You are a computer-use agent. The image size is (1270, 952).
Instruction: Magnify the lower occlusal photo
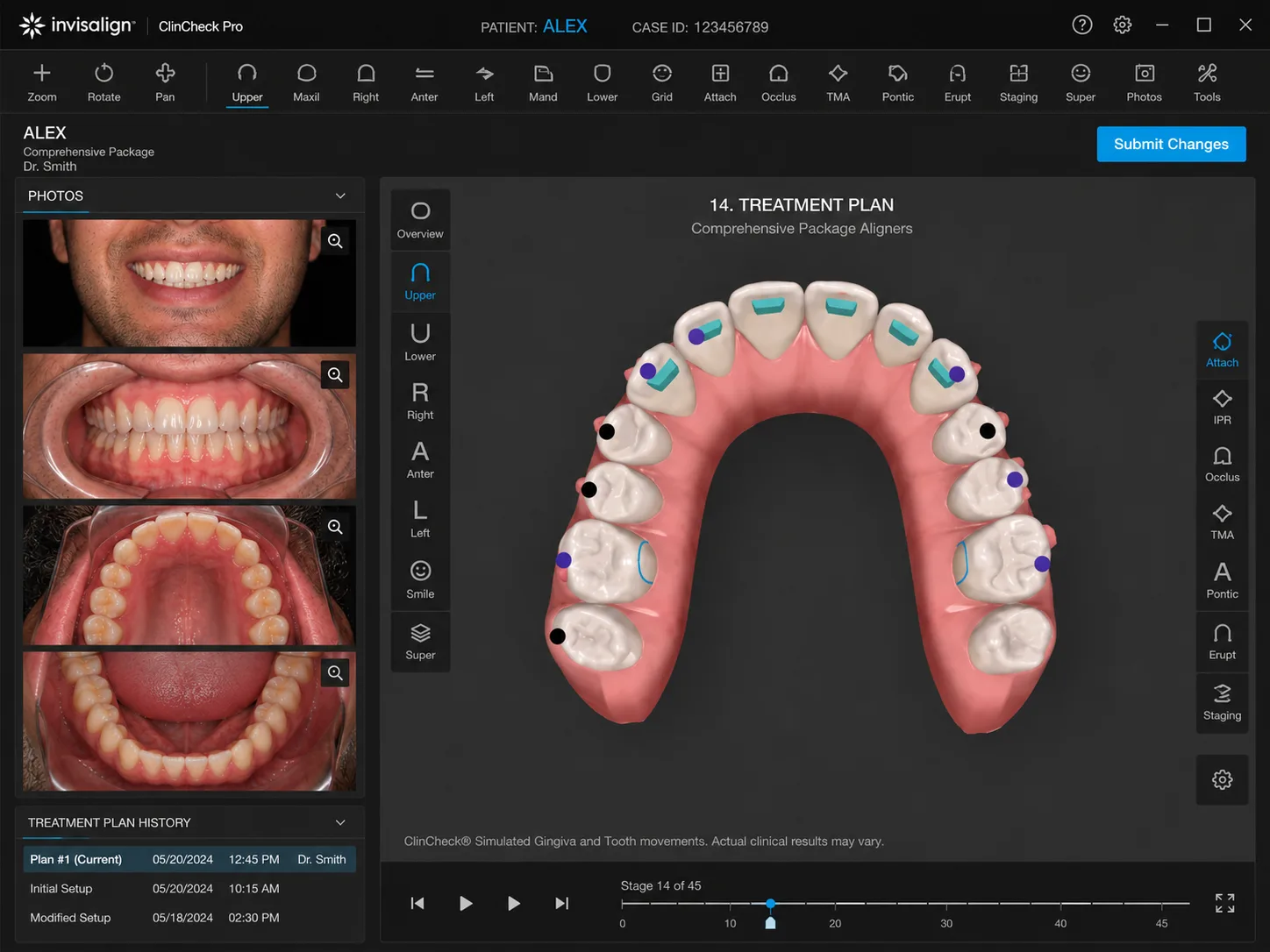point(335,672)
